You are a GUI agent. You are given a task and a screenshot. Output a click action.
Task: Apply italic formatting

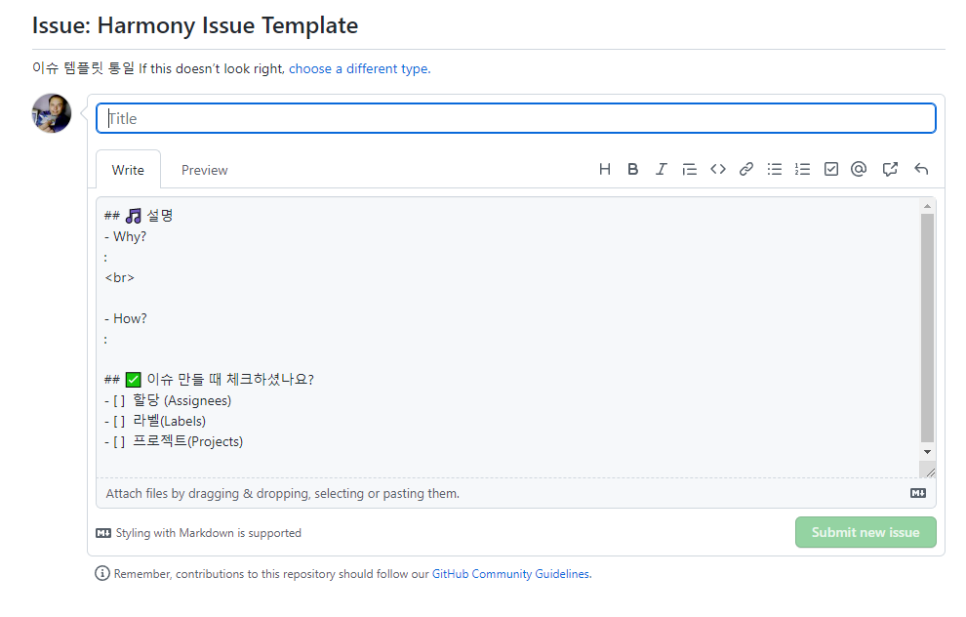click(661, 169)
